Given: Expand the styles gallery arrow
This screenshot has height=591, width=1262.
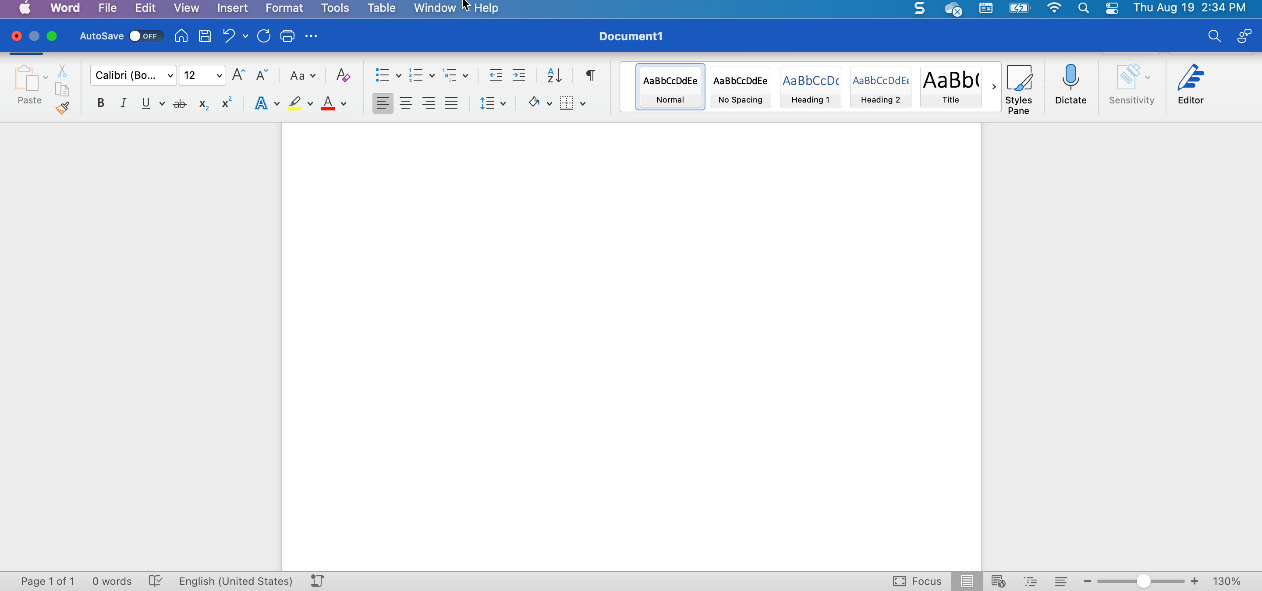Looking at the screenshot, I should click(x=994, y=87).
